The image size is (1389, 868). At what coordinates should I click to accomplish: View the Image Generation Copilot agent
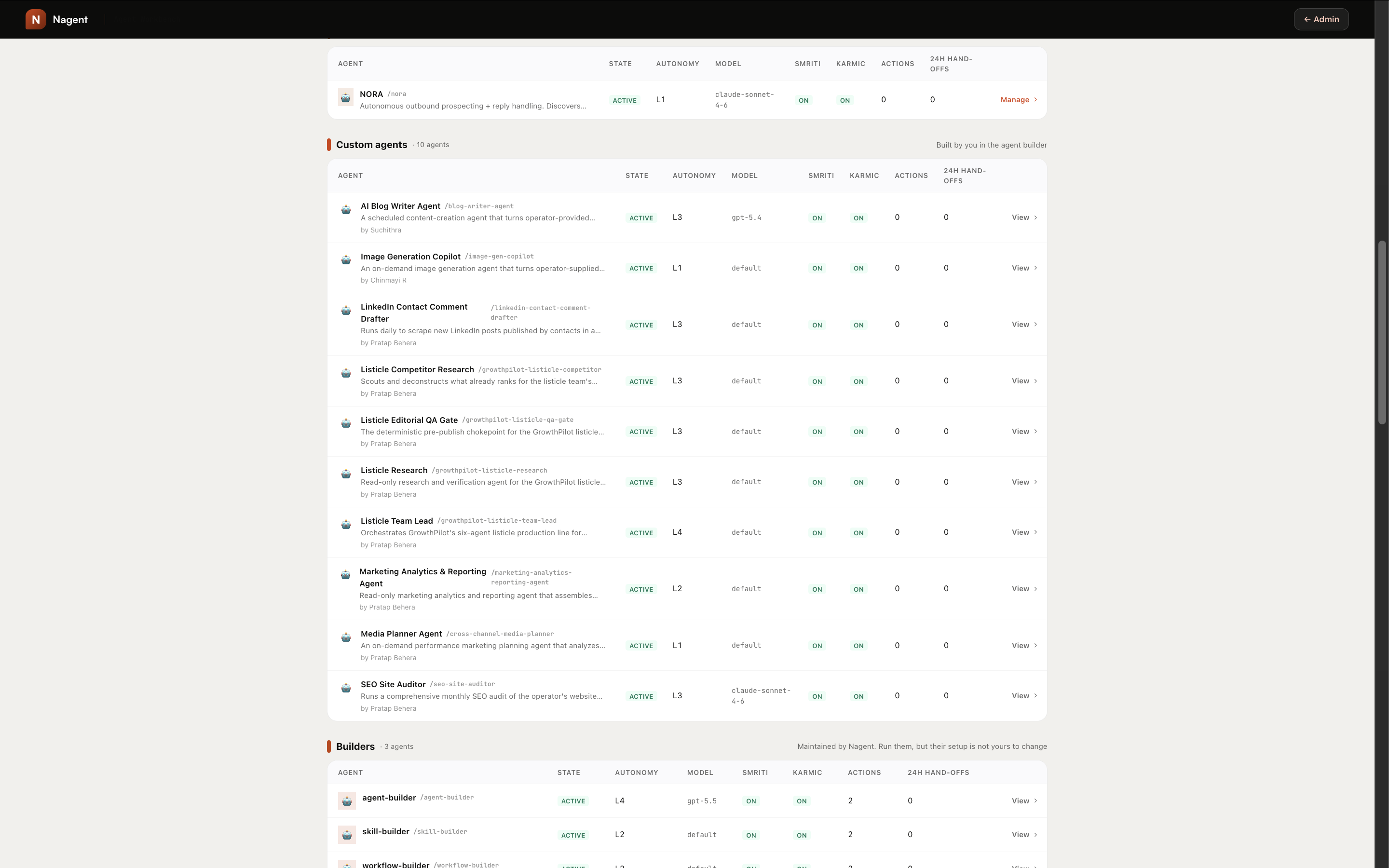tap(1024, 268)
